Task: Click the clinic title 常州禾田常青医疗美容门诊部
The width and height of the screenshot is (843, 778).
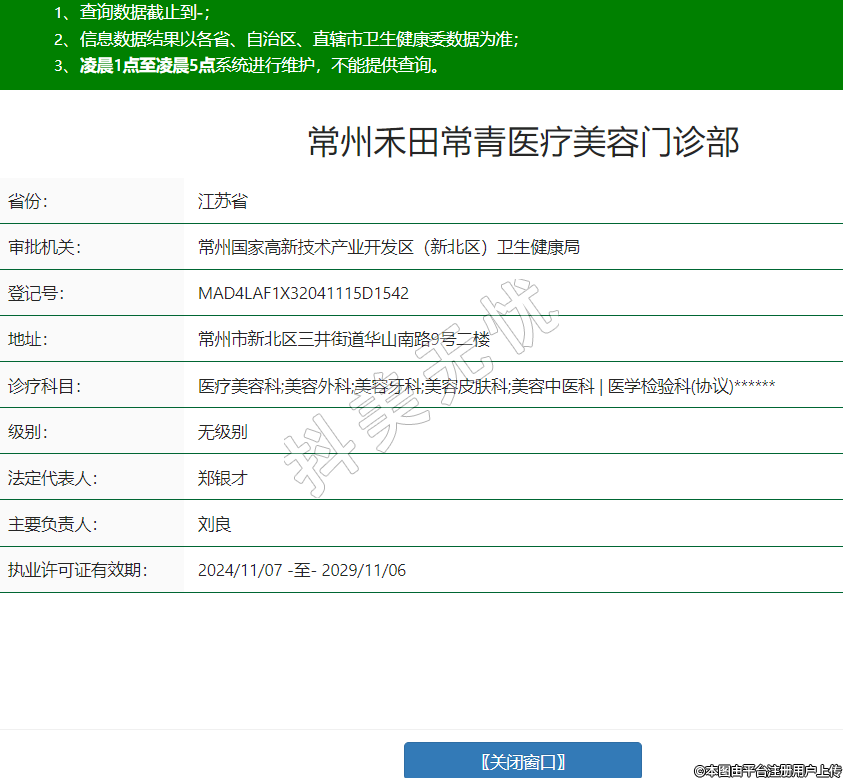Action: pos(523,142)
